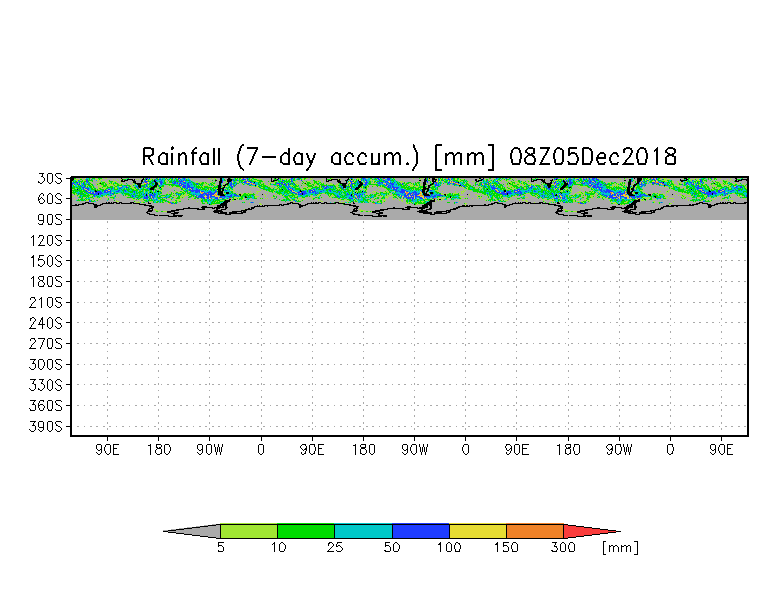This screenshot has height=612, width=784.
Task: Click the blue 50-100 mm legend swatch
Action: (421, 531)
